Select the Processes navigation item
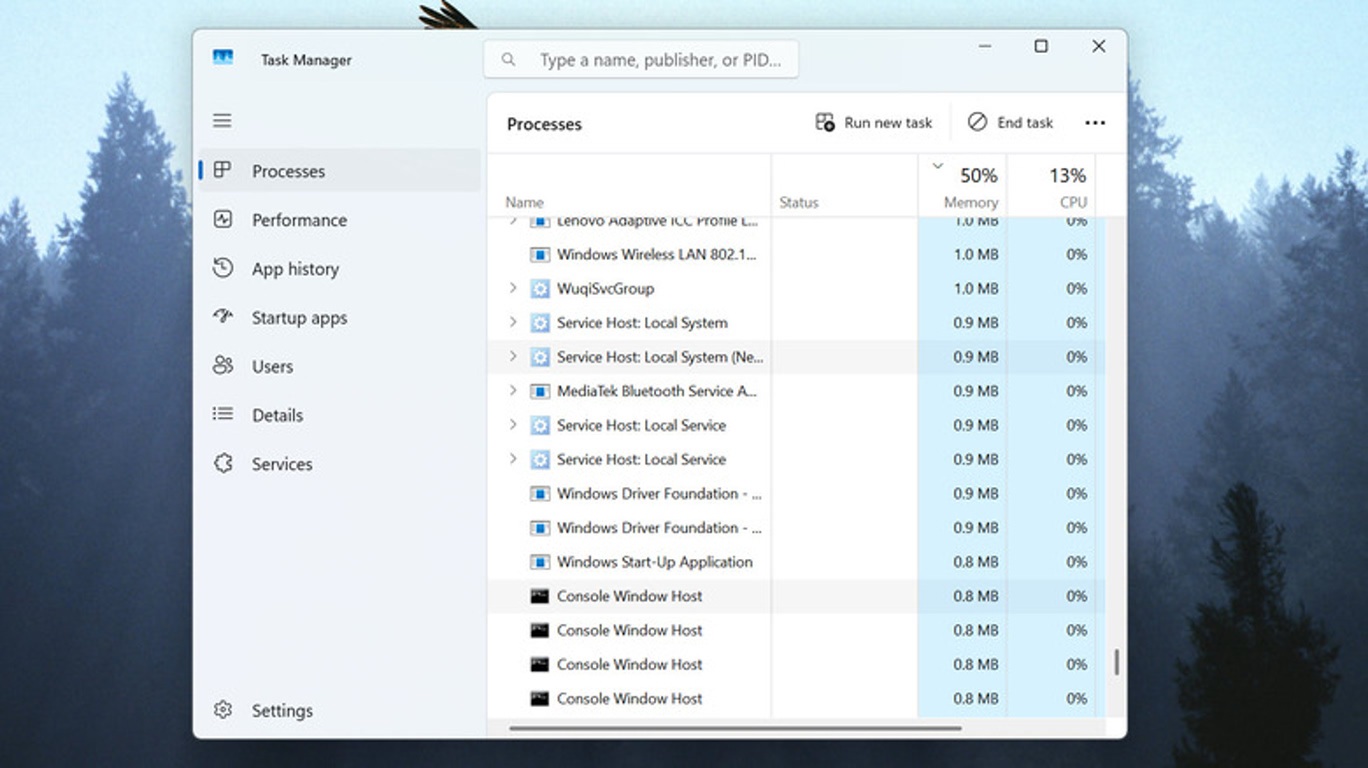Screen dimensions: 1368x768 [x=340, y=171]
